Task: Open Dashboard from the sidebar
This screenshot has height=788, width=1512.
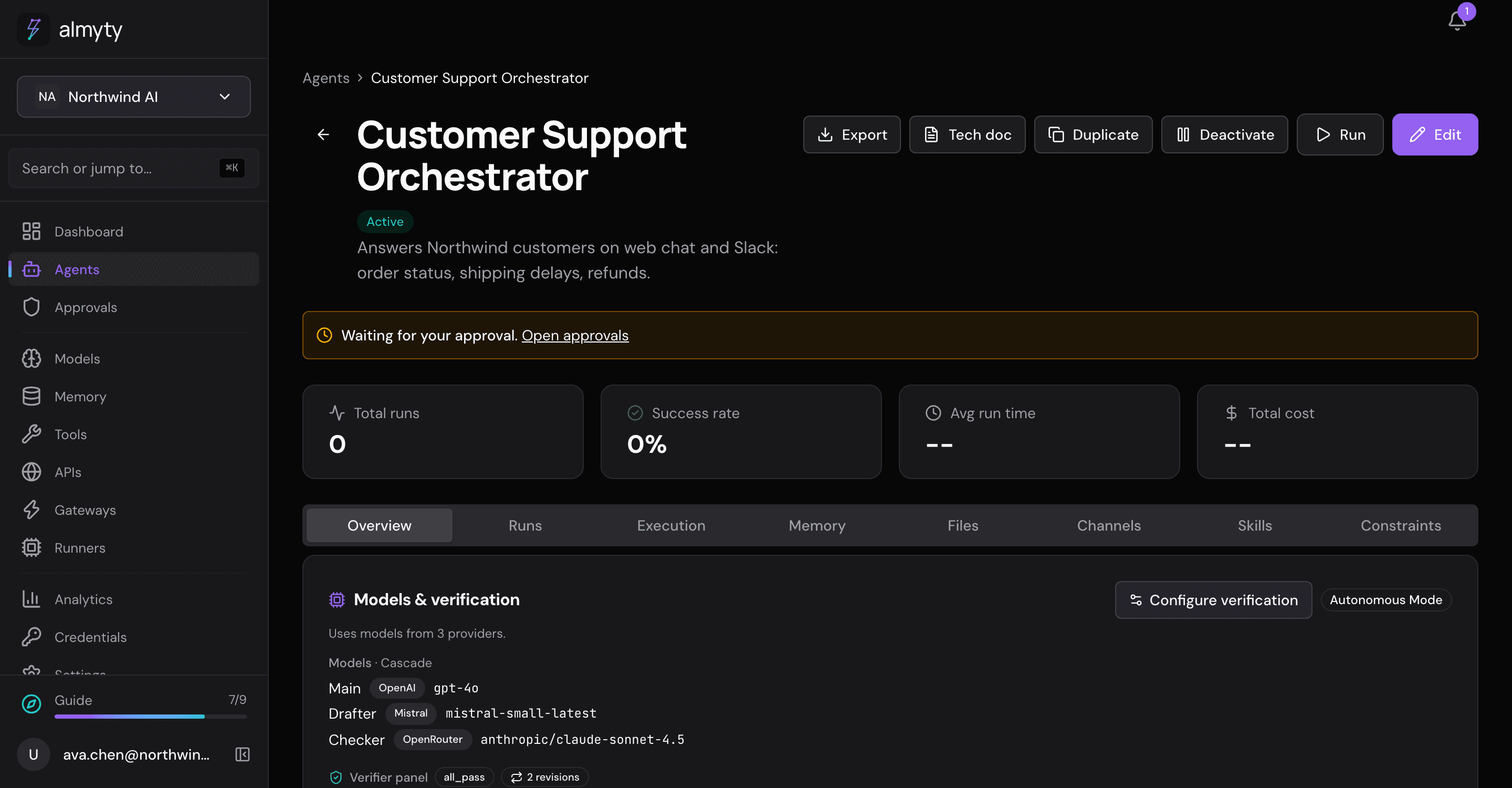Action: click(134, 231)
